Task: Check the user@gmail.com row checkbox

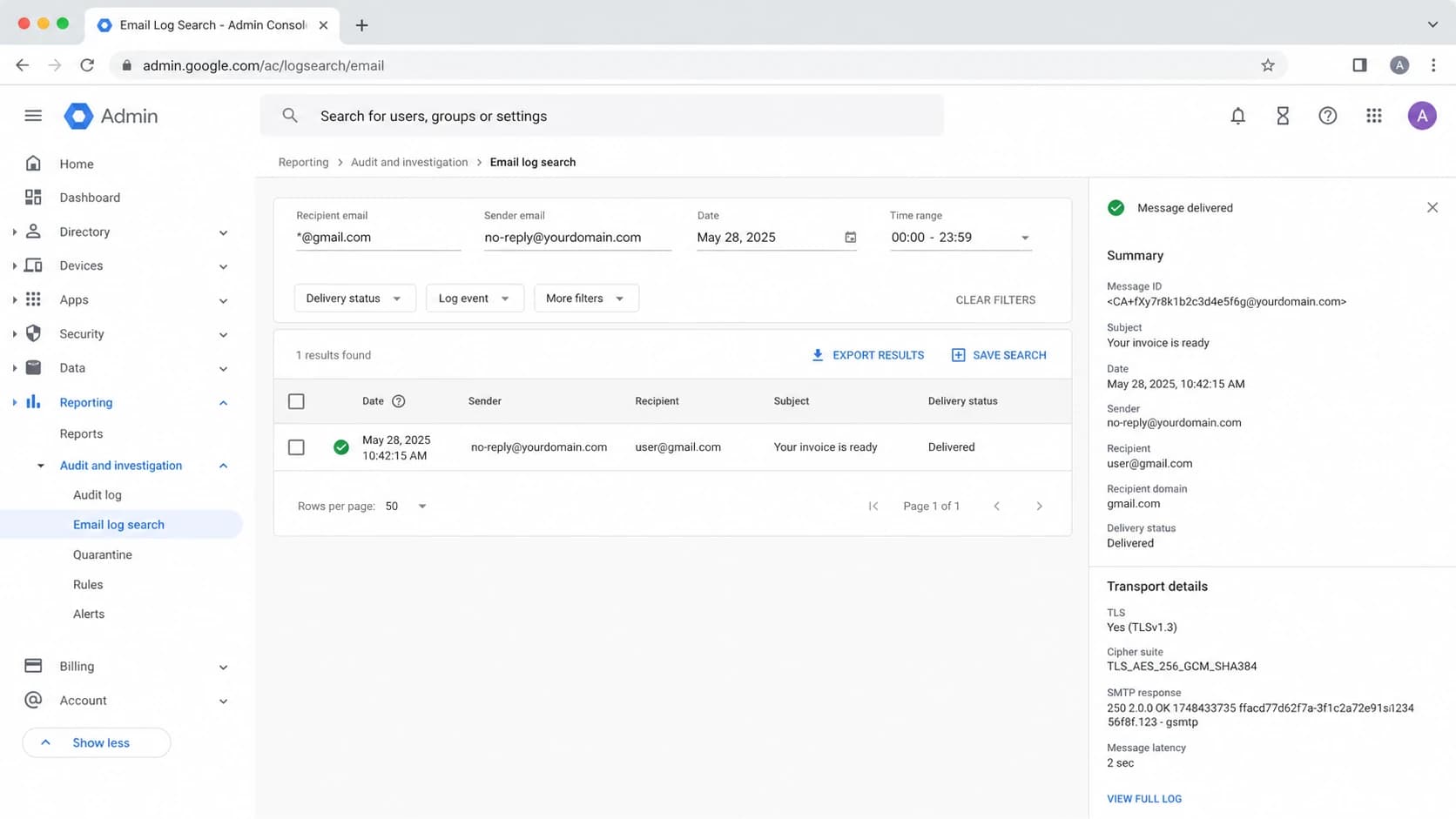Action: [x=296, y=447]
